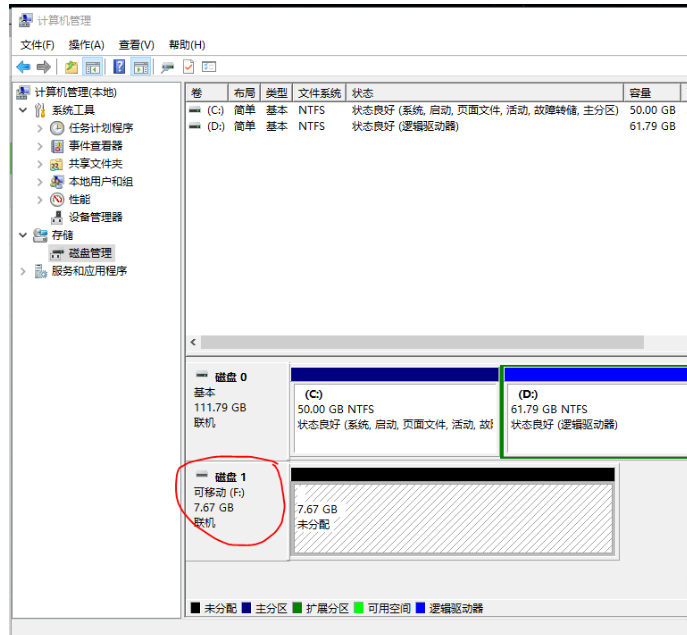Open 性能 in the tree

coord(79,199)
